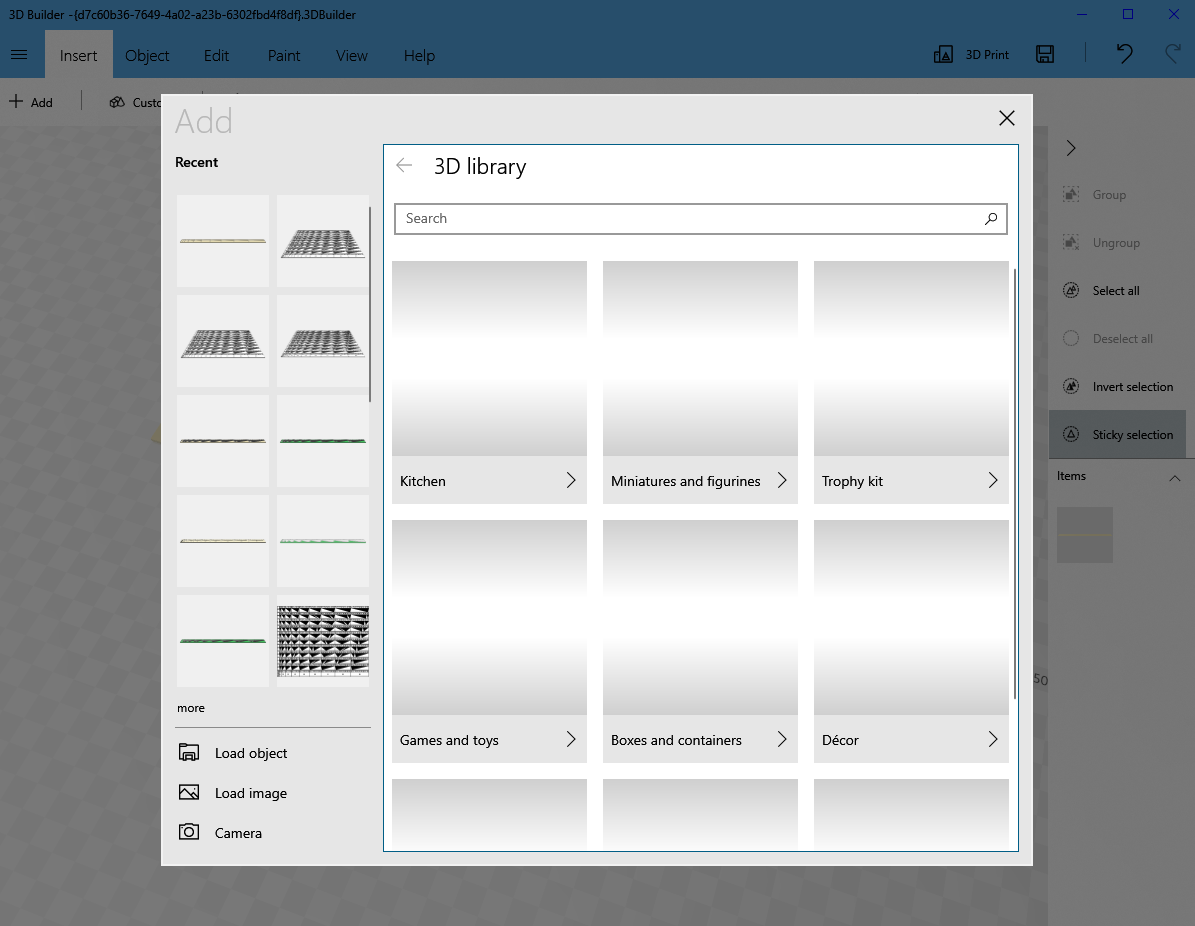Screen dimensions: 1195x926
Task: Click the Invert selection icon
Action: tap(1071, 386)
